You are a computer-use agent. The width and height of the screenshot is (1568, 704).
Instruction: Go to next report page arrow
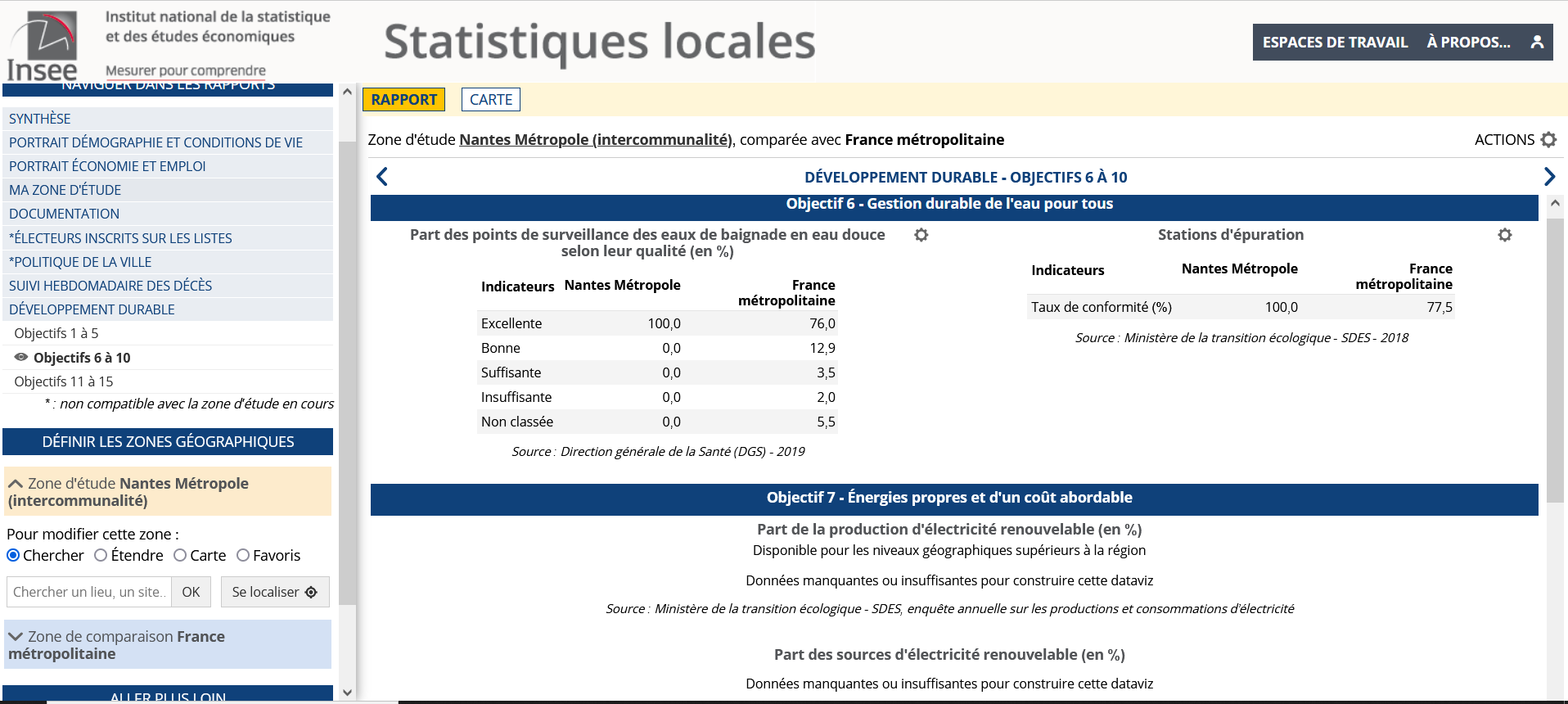click(1548, 177)
